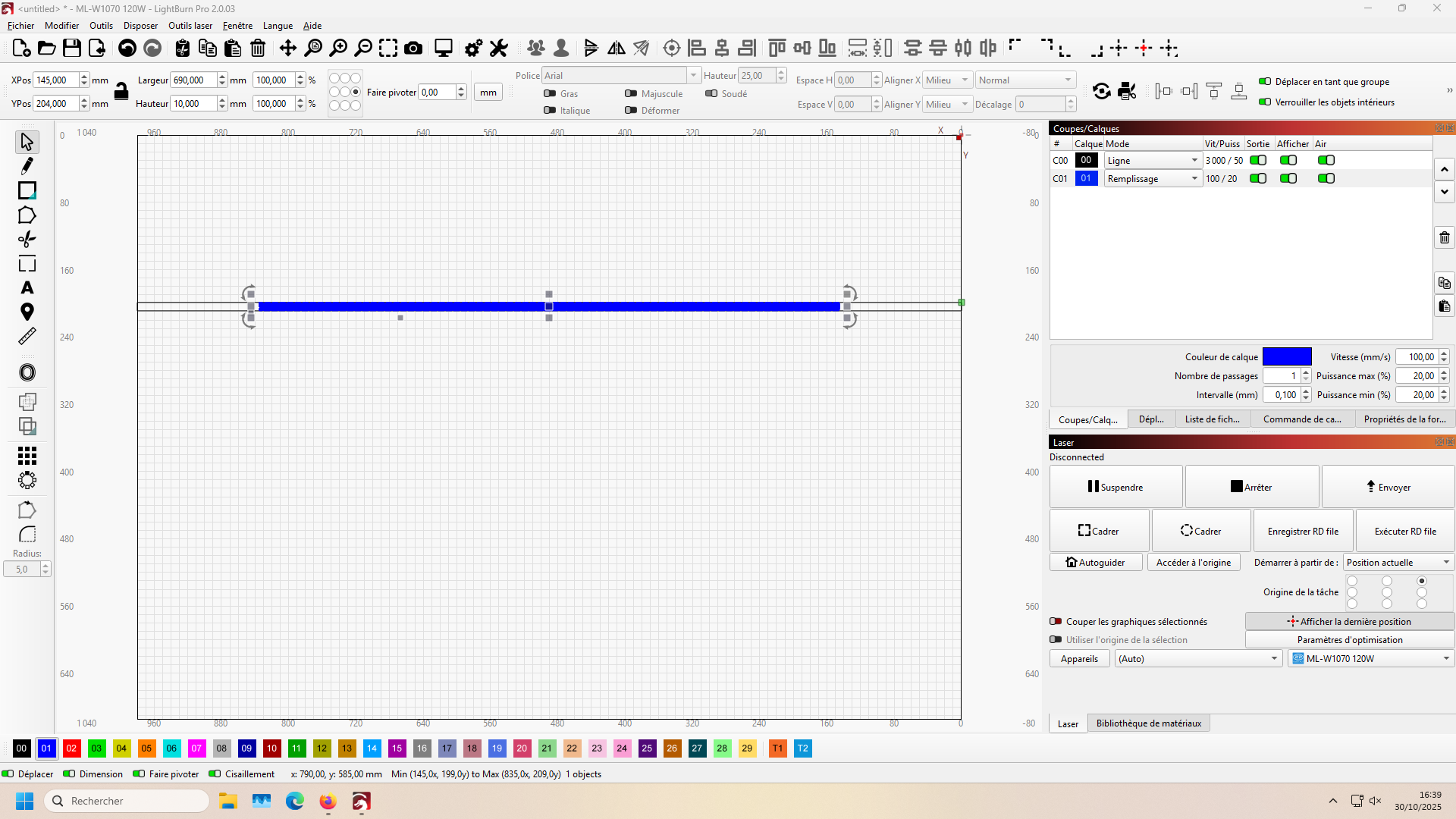Click the Preview monitor icon
1456x819 pixels.
tap(444, 49)
